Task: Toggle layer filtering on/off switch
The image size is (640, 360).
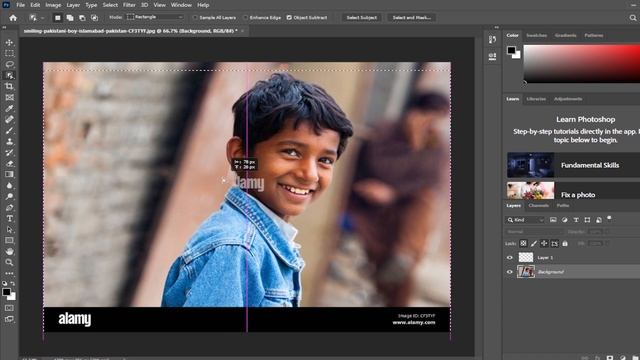Action: pyautogui.click(x=609, y=219)
